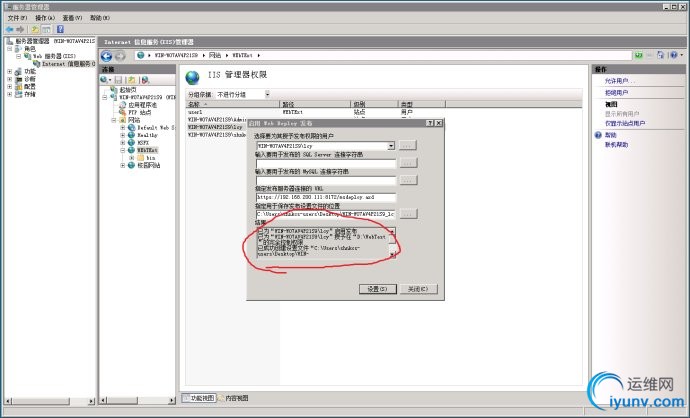
Task: Click the SQL Server connection string field
Action: 326,163
